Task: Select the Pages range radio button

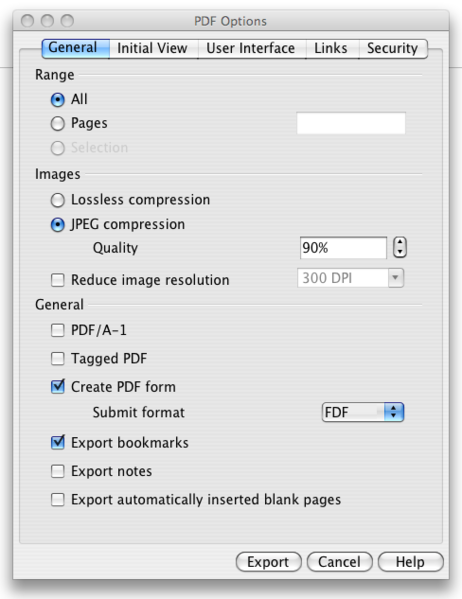Action: click(x=58, y=123)
